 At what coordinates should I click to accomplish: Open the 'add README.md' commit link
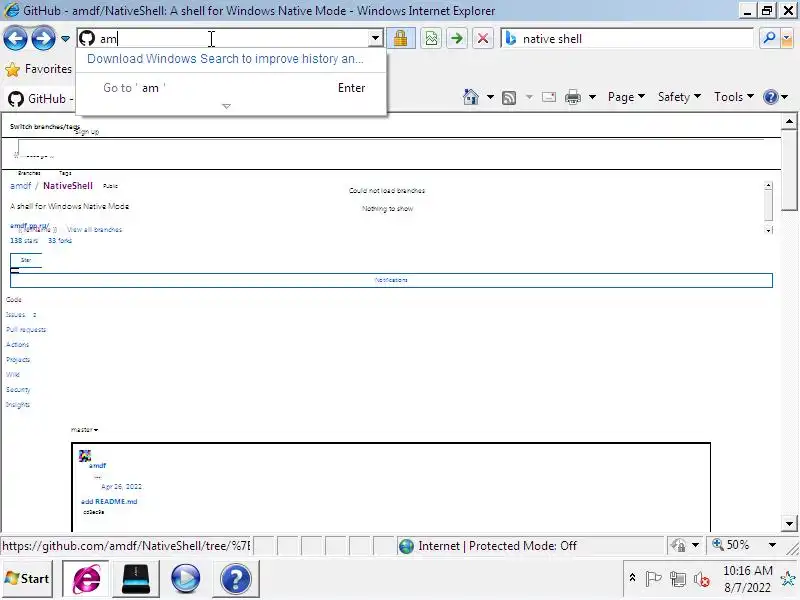[109, 502]
